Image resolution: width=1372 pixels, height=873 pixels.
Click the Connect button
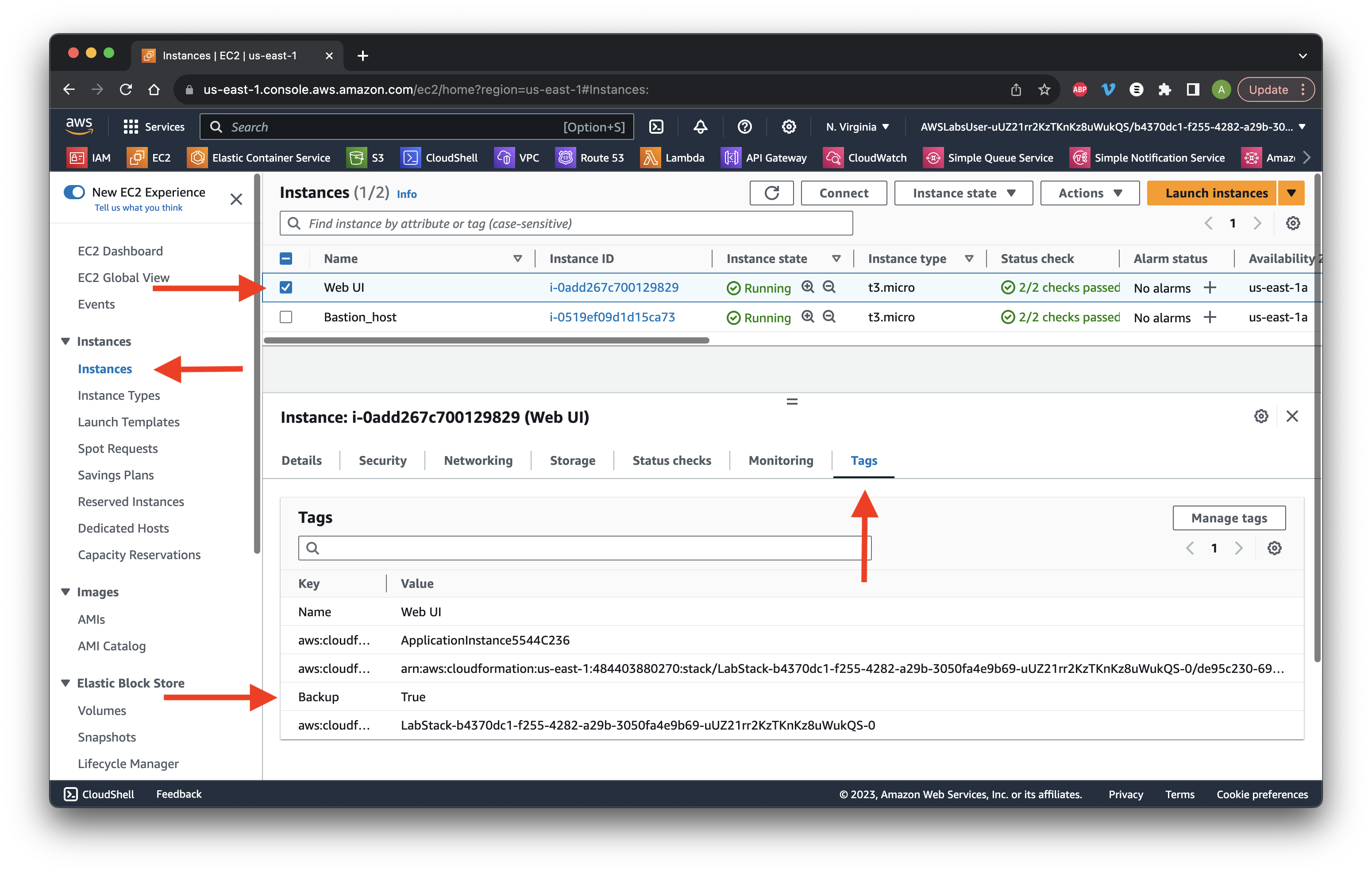(843, 193)
